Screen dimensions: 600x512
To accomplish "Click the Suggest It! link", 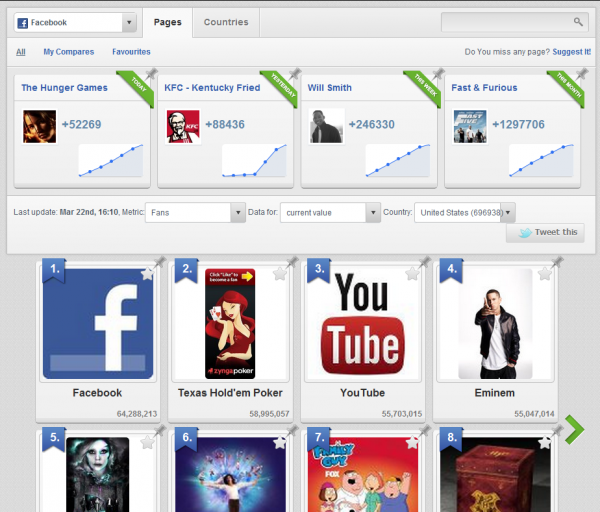I will (572, 52).
